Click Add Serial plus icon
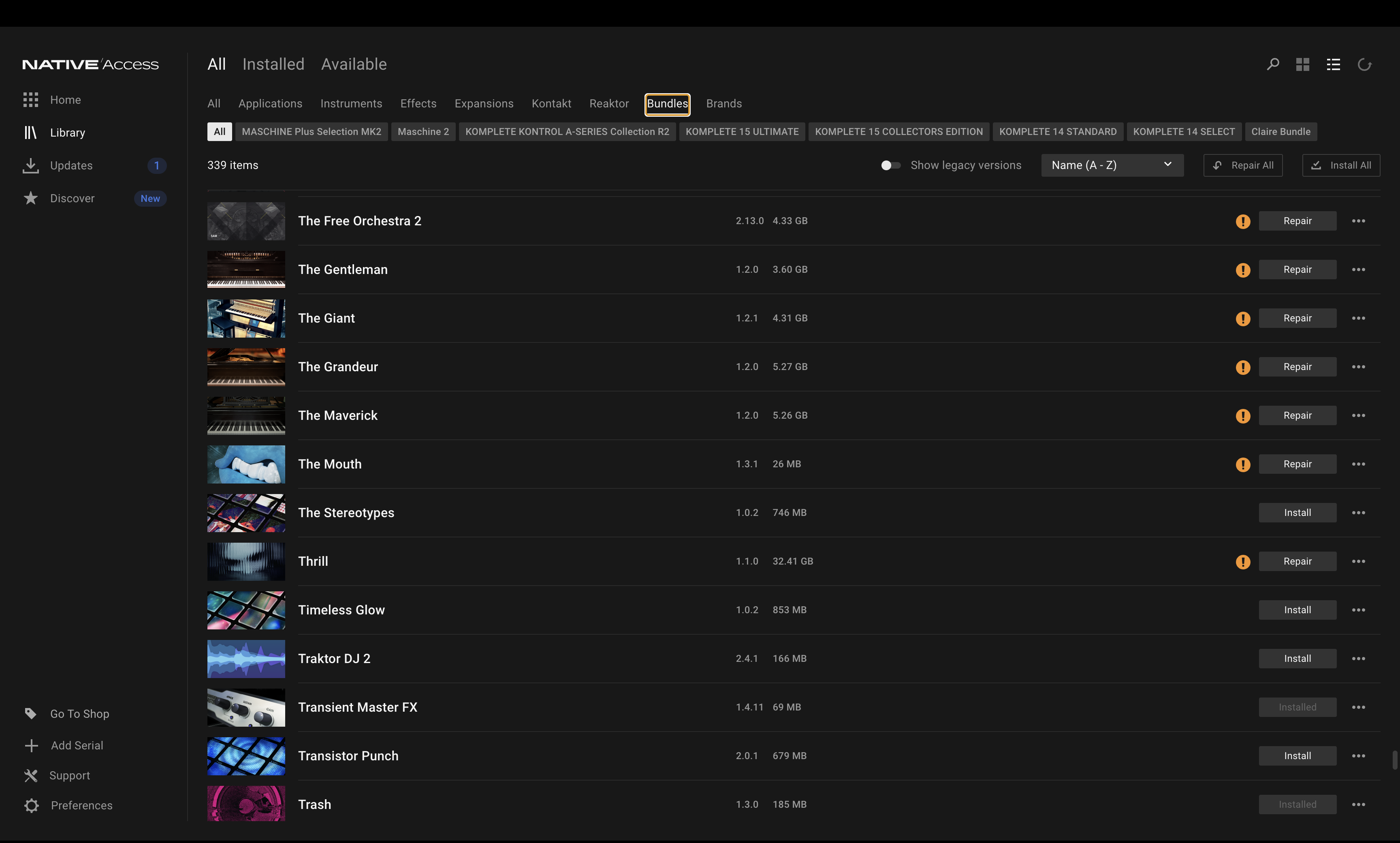 [32, 745]
